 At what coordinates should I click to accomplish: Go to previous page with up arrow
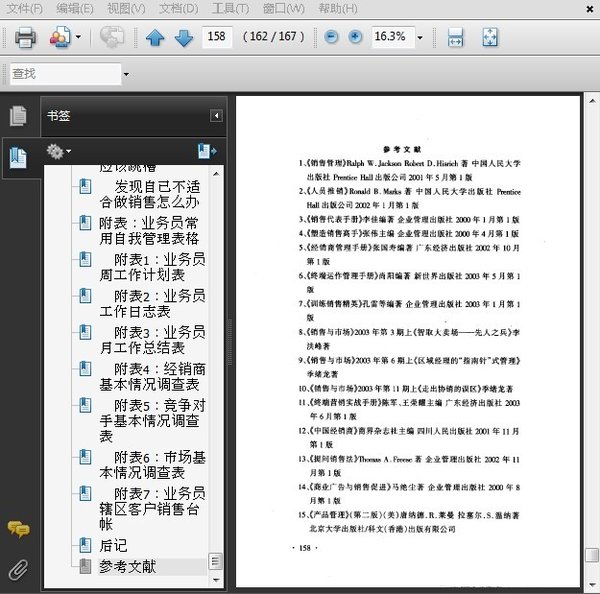[155, 38]
